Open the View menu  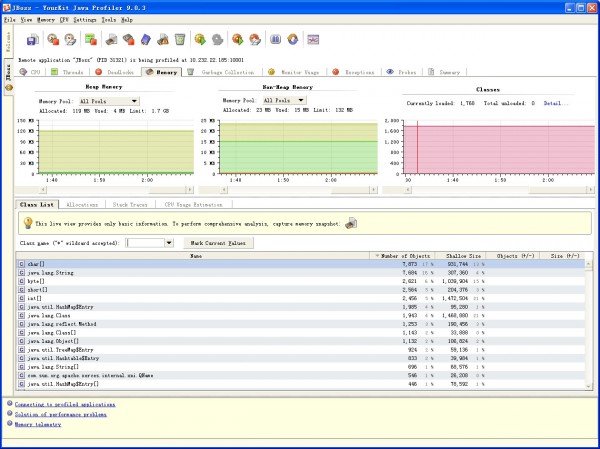point(26,20)
